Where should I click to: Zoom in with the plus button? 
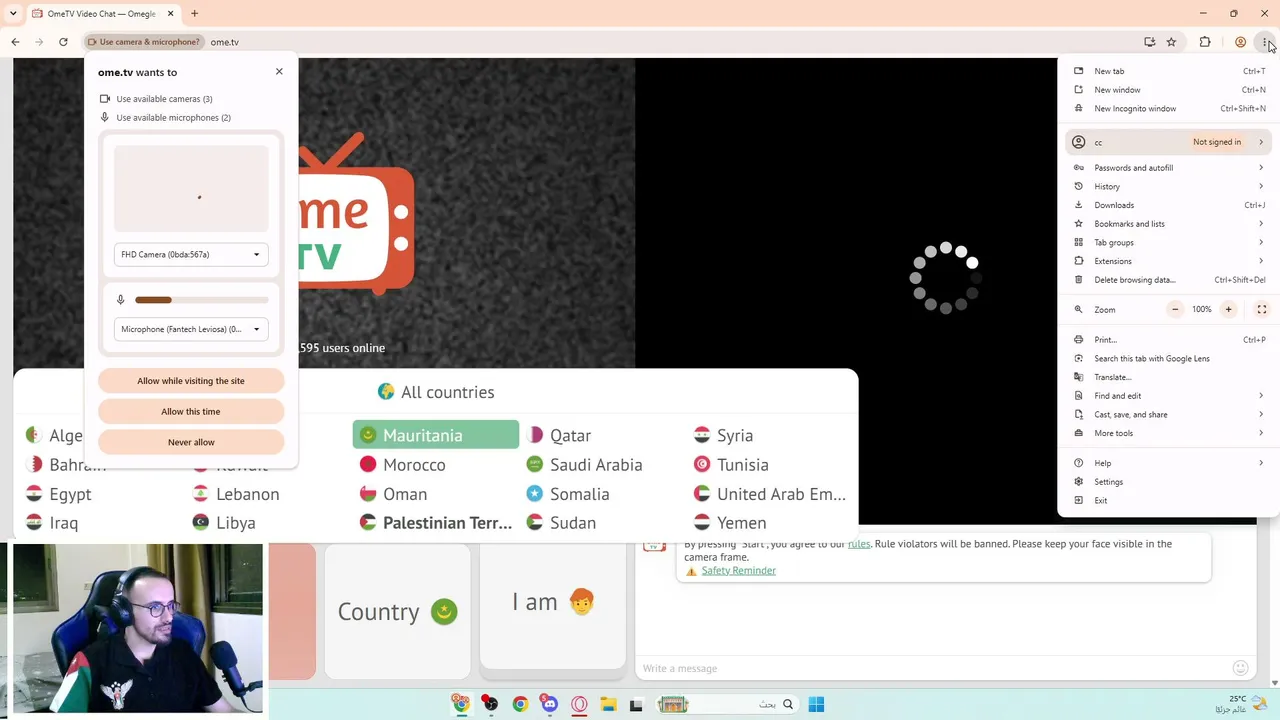coord(1228,310)
